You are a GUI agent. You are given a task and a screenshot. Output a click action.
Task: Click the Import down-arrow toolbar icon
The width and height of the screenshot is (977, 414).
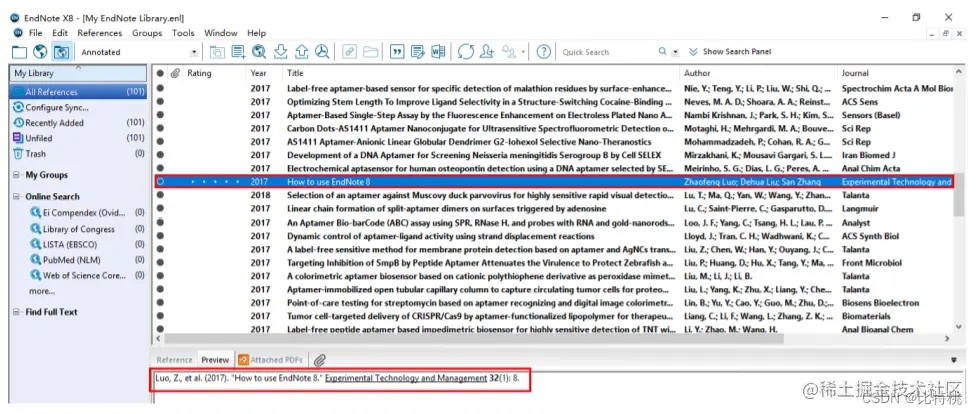point(280,52)
